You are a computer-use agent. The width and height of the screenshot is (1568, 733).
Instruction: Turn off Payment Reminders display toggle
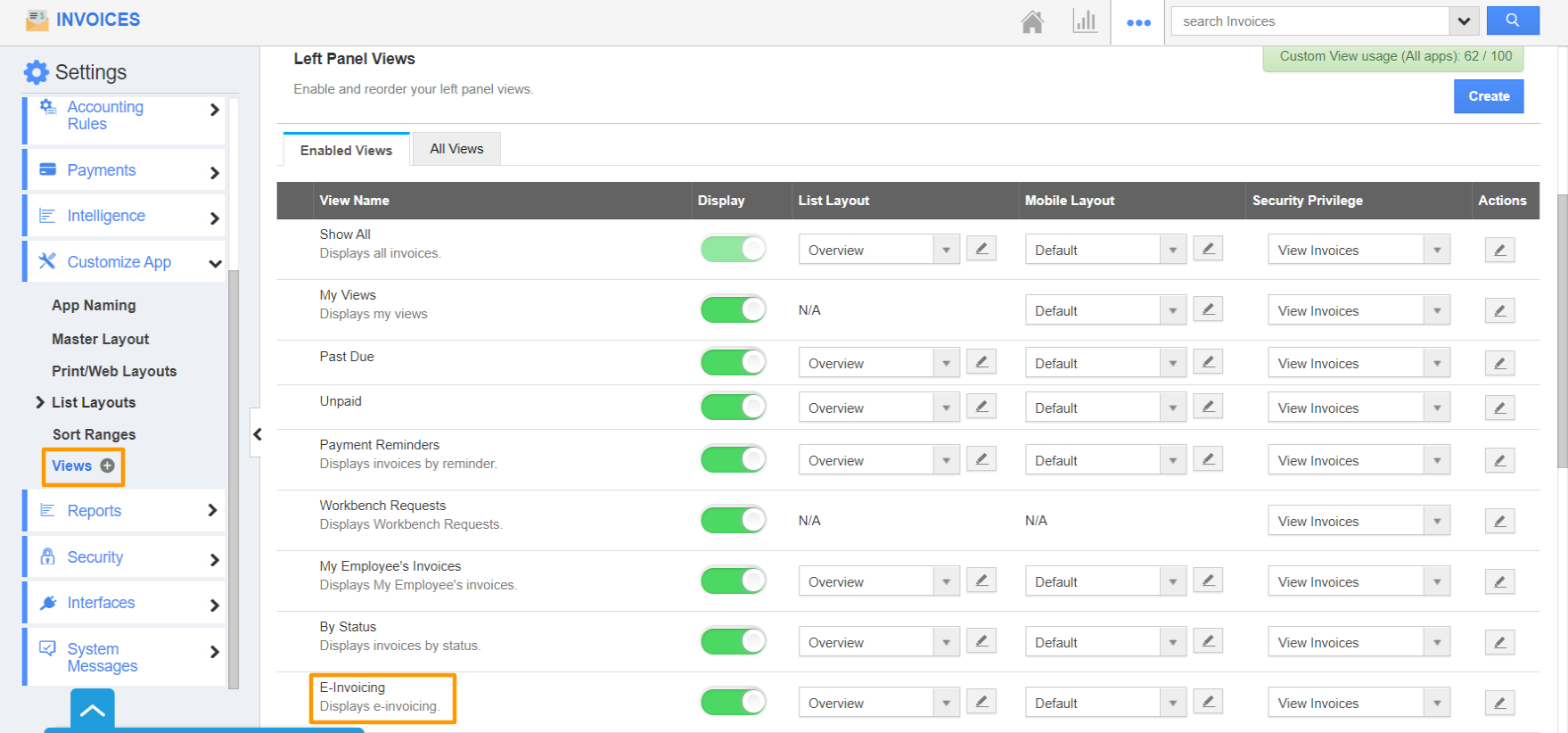point(733,459)
